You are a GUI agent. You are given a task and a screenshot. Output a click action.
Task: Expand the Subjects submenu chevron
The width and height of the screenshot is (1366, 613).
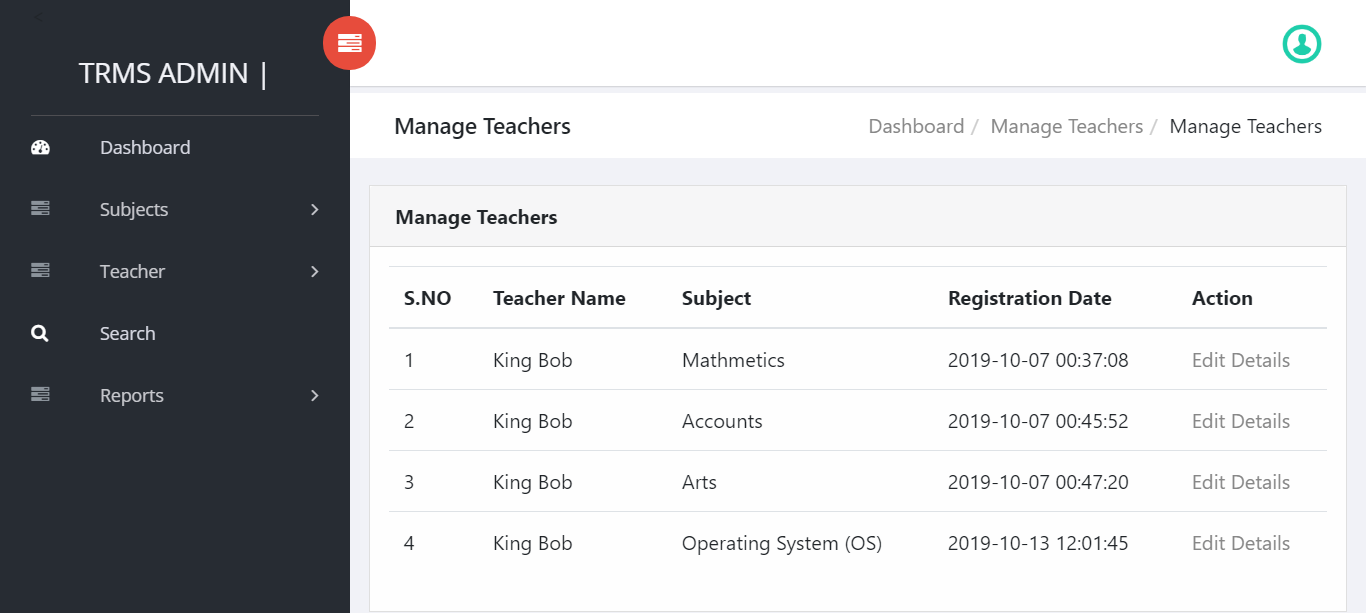point(314,209)
